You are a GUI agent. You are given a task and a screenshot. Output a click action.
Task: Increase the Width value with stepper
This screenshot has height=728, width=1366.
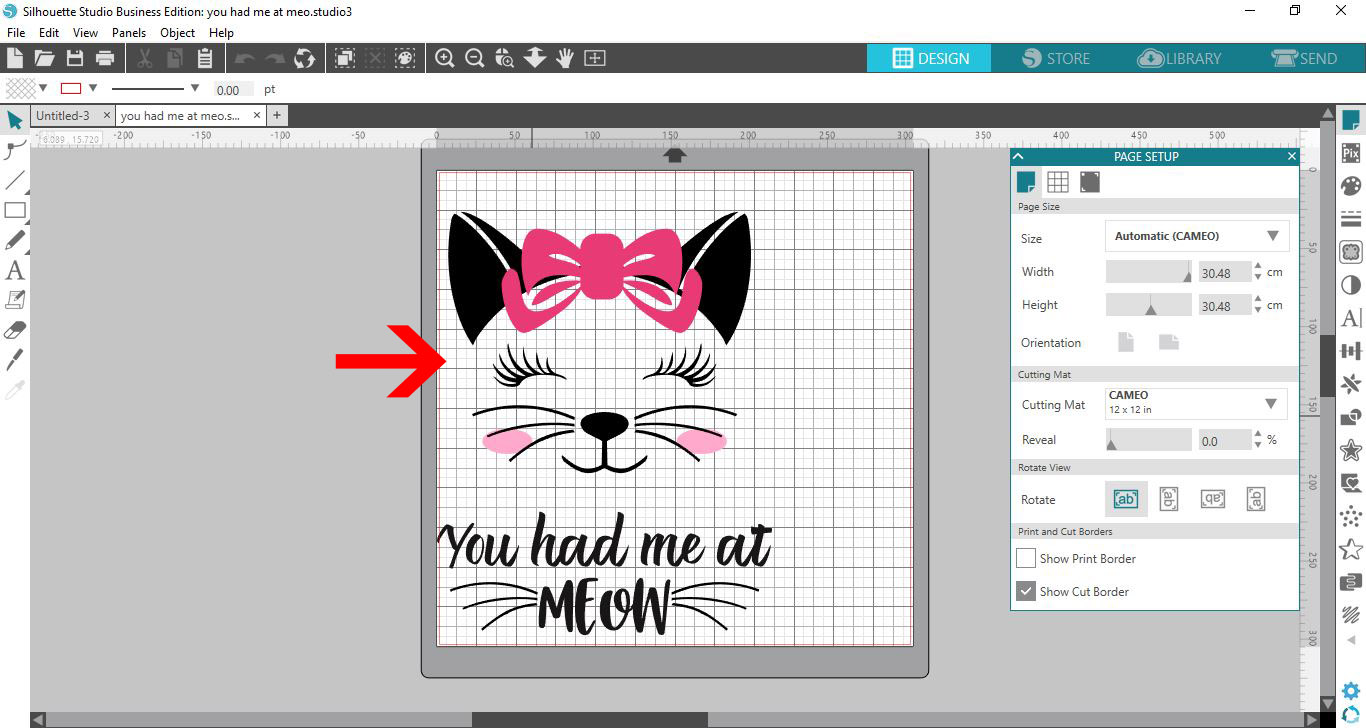[1258, 266]
